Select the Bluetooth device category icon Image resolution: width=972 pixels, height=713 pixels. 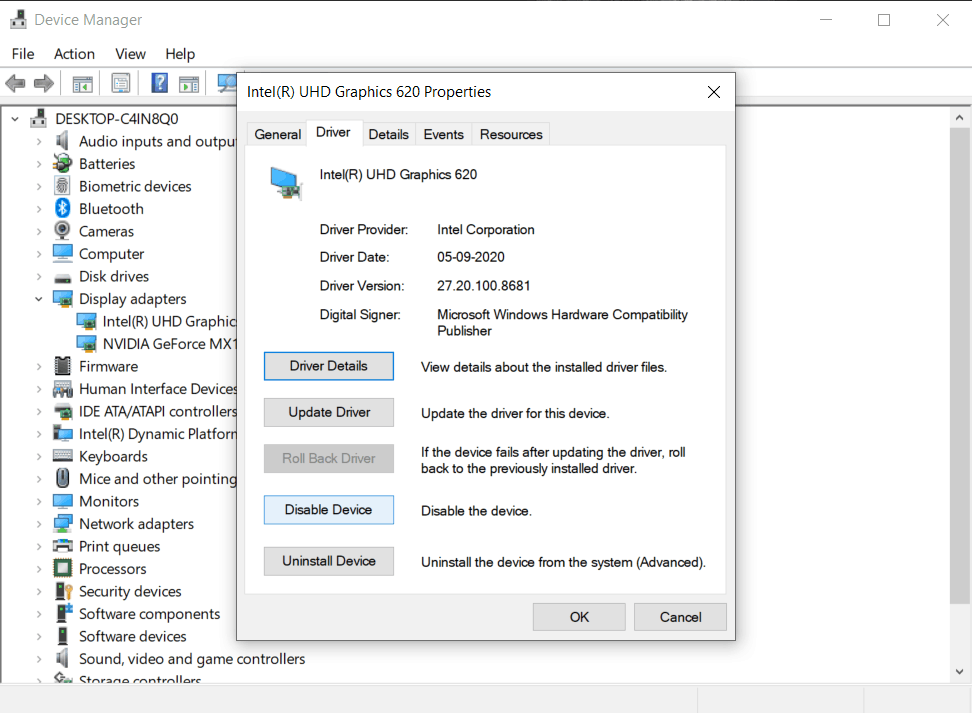pyautogui.click(x=63, y=209)
